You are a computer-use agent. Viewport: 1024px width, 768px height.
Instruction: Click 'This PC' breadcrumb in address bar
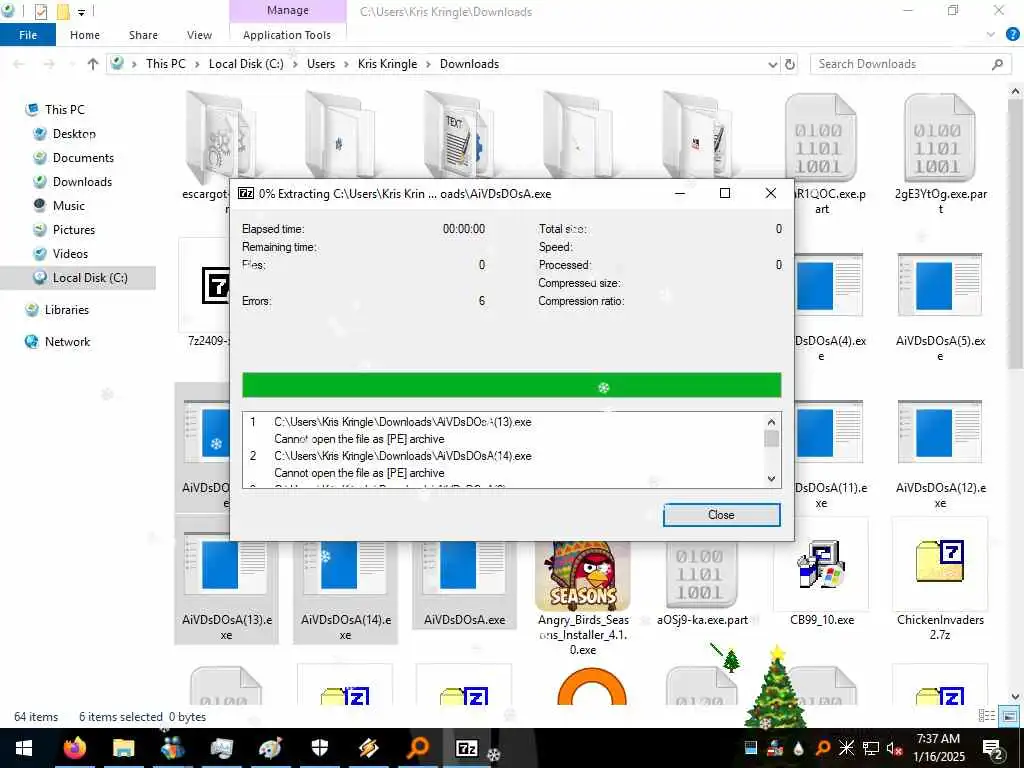[x=166, y=64]
